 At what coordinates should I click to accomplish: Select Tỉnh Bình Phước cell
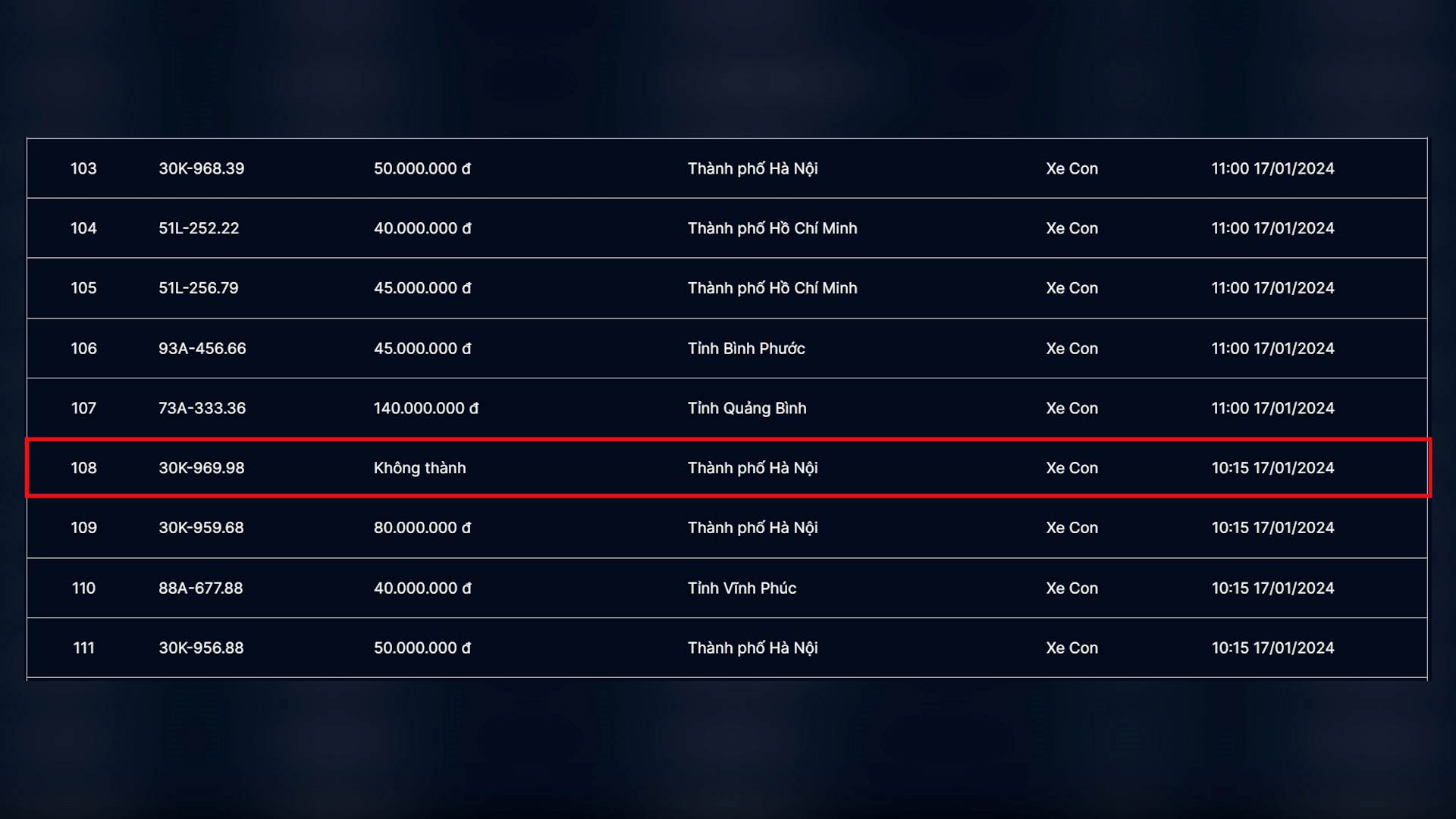coord(745,348)
